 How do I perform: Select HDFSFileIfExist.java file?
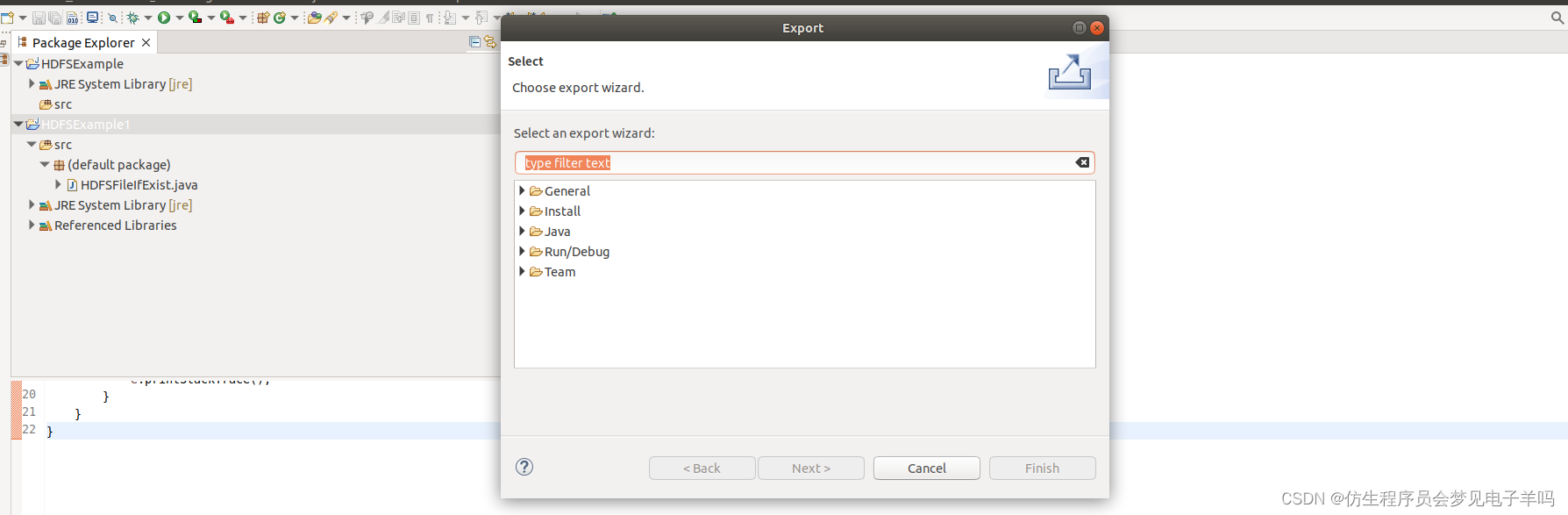click(x=139, y=185)
